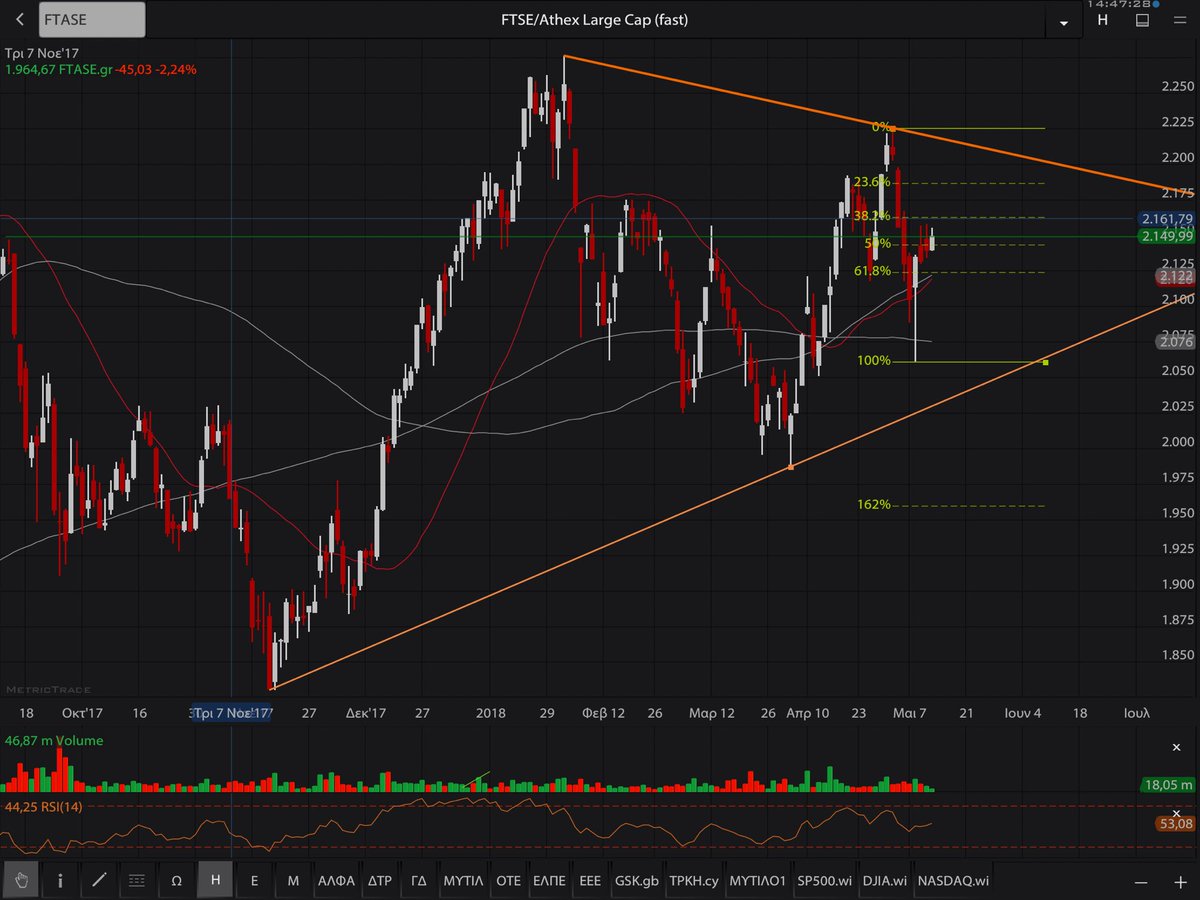Toggle the lower panel layout icon
The height and width of the screenshot is (900, 1200).
click(1141, 20)
